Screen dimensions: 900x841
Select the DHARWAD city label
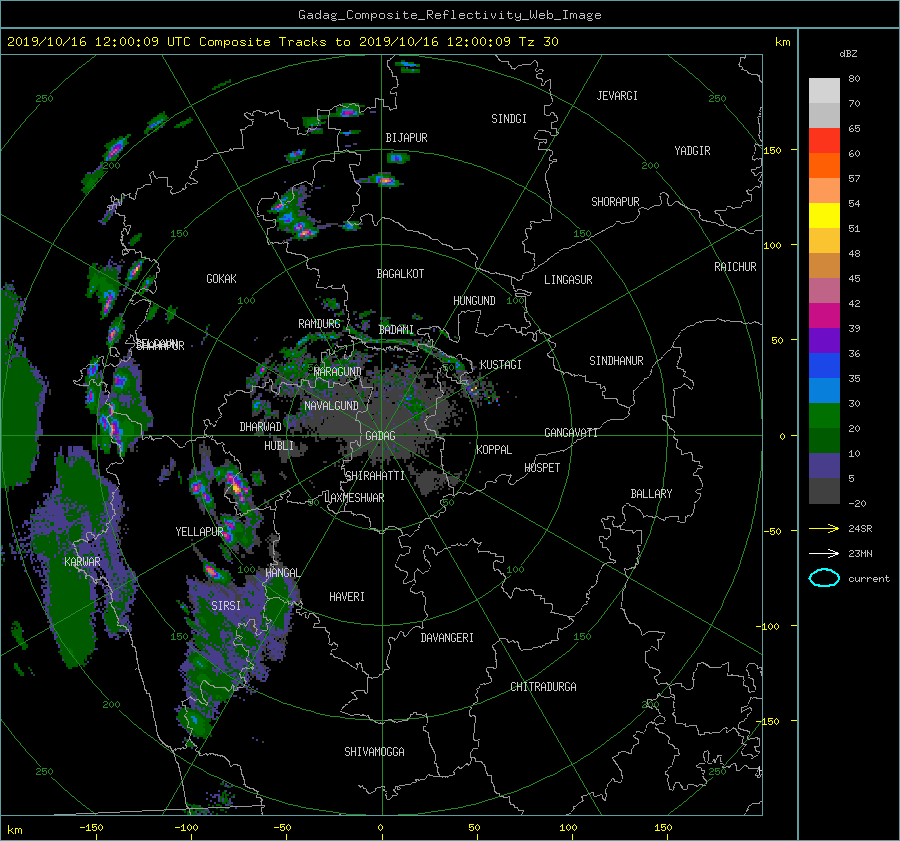tap(261, 427)
